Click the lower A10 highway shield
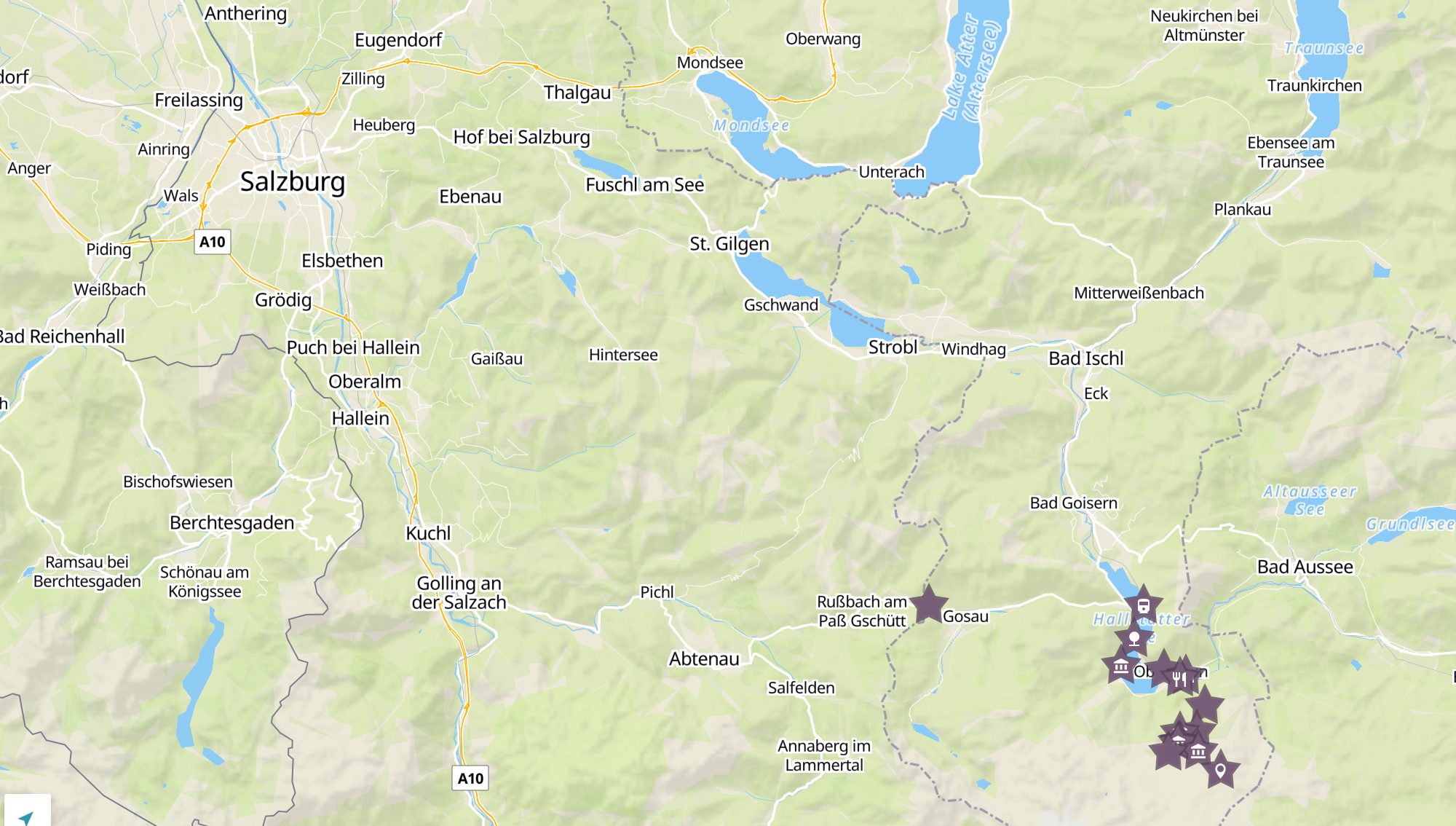 click(x=470, y=778)
